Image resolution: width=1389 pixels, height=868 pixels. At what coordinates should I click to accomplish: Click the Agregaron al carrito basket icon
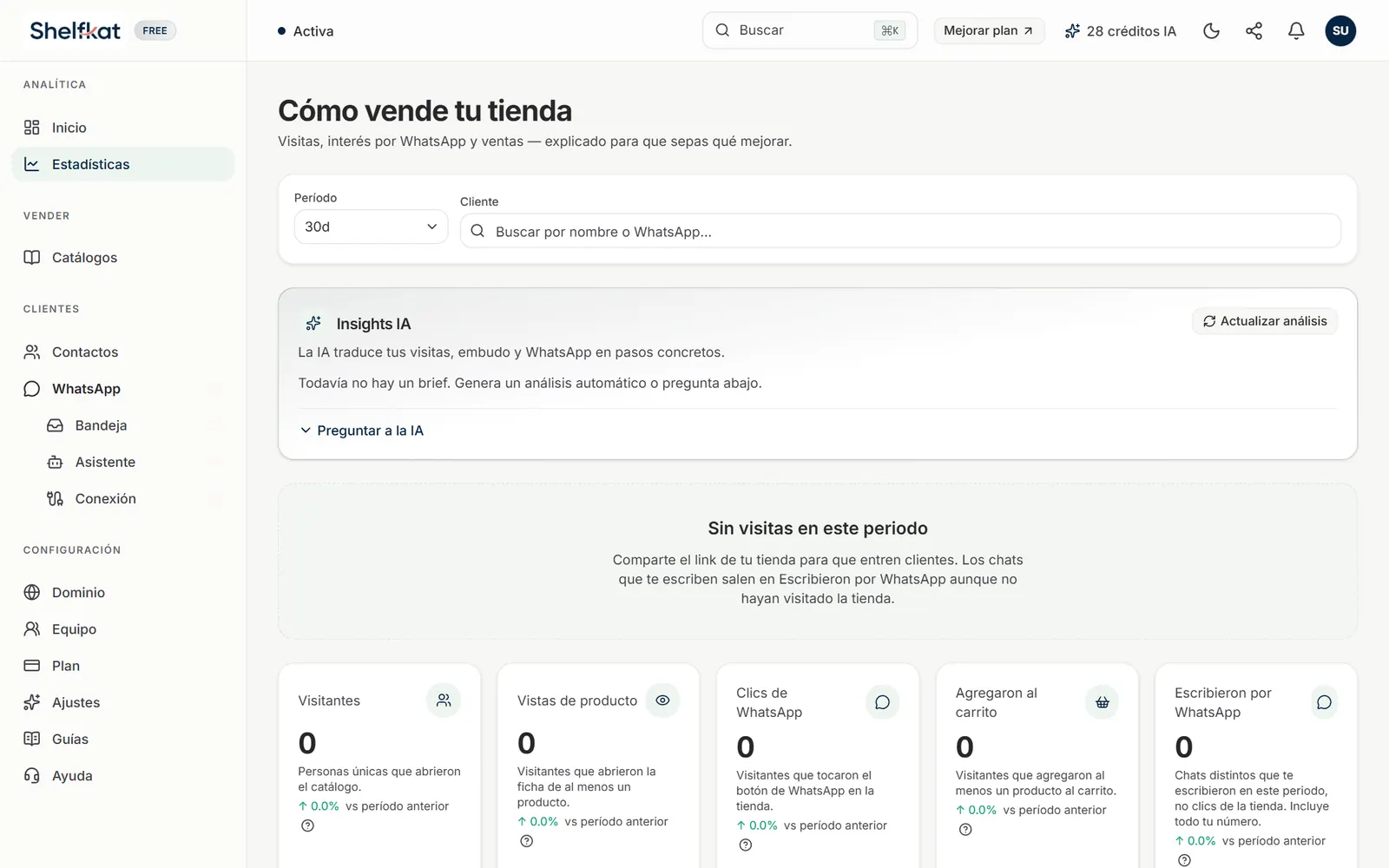point(1103,702)
